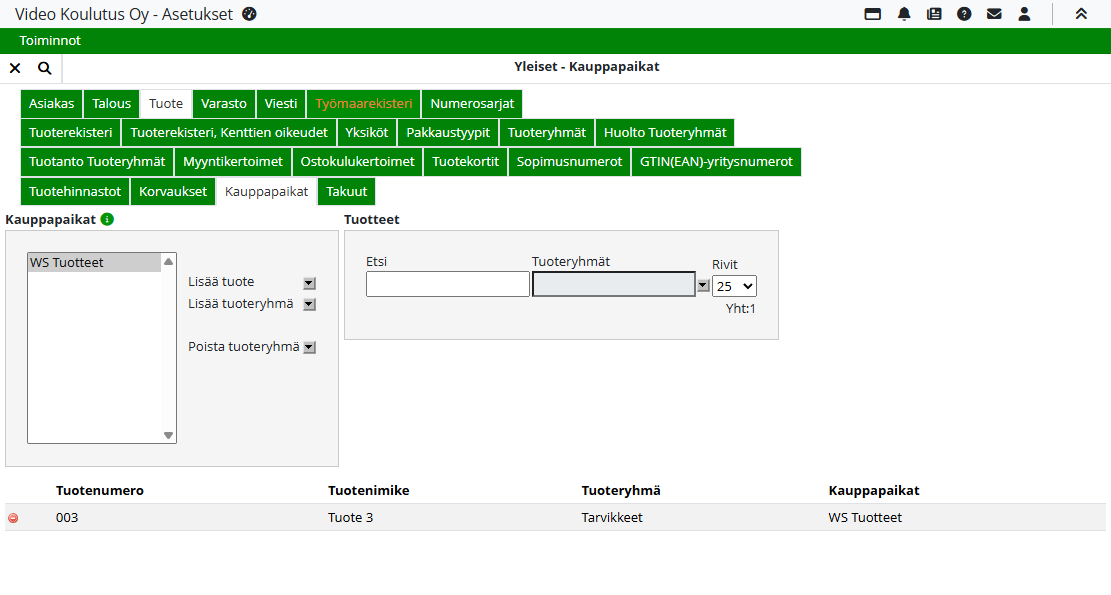1111x595 pixels.
Task: Open the Toiminnot menu
Action: coord(50,41)
